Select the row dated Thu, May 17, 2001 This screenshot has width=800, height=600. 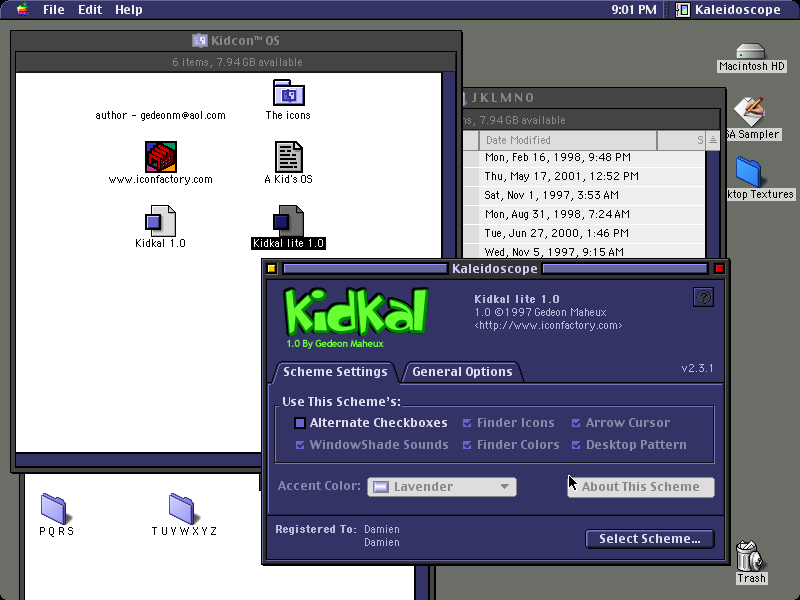click(584, 176)
